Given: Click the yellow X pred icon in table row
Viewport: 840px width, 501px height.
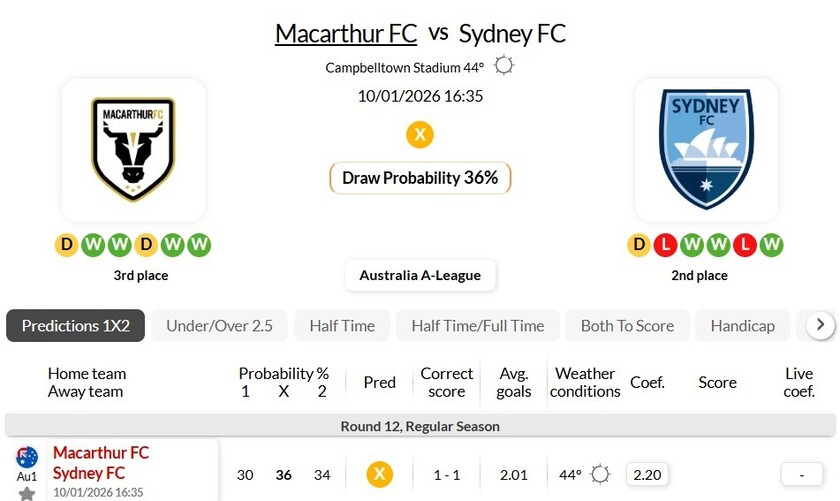Looking at the screenshot, I should tap(379, 474).
